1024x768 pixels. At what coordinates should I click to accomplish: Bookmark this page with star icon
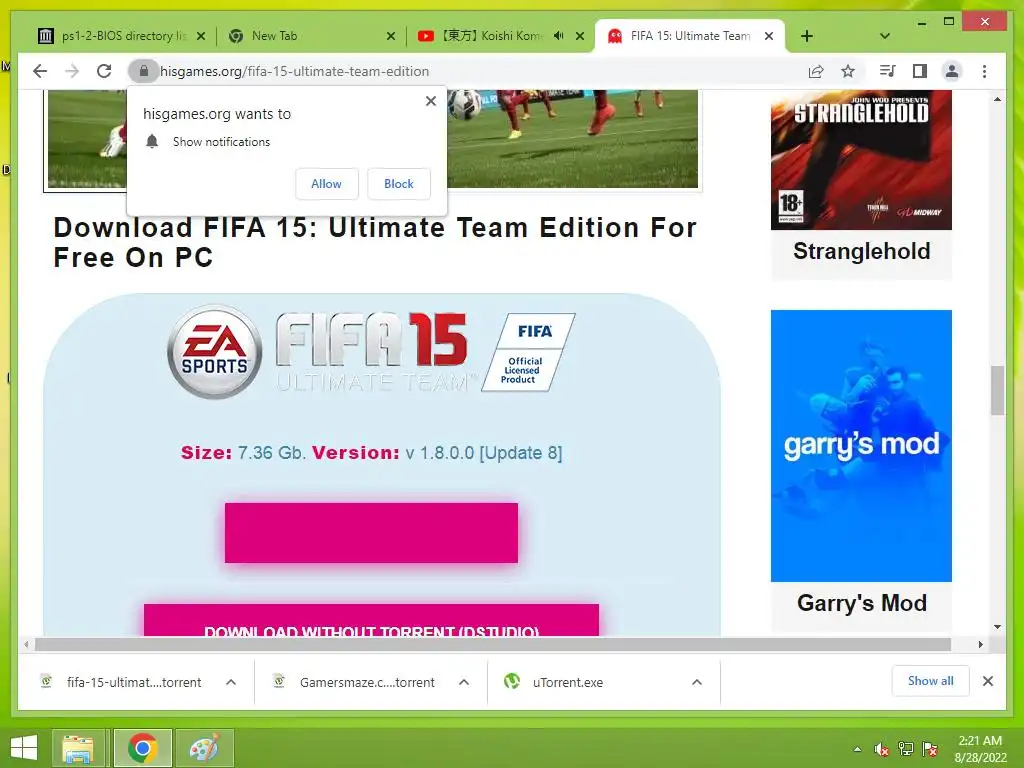(x=848, y=71)
